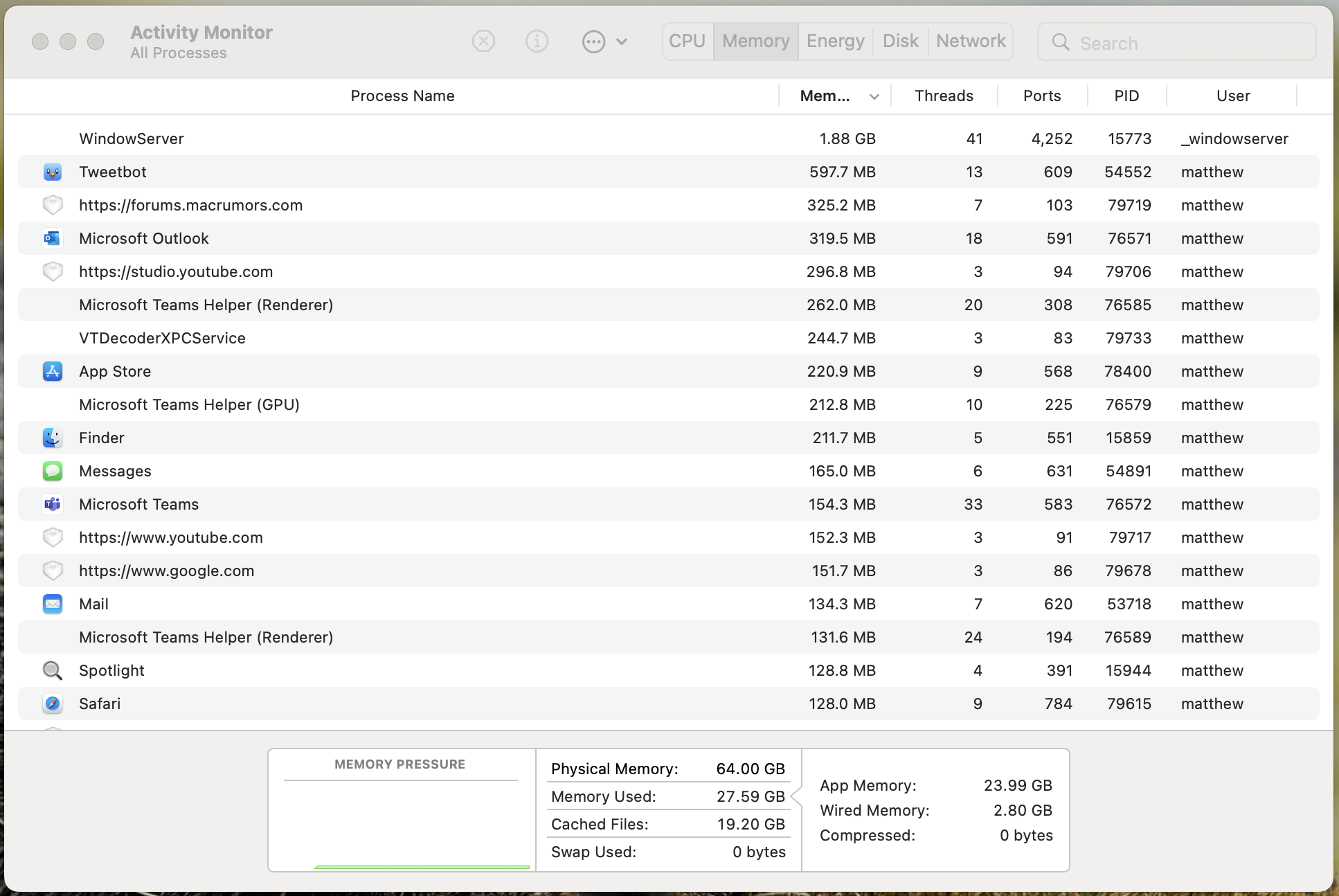The image size is (1339, 896).
Task: Select the Microsoft Teams process name
Action: click(139, 504)
